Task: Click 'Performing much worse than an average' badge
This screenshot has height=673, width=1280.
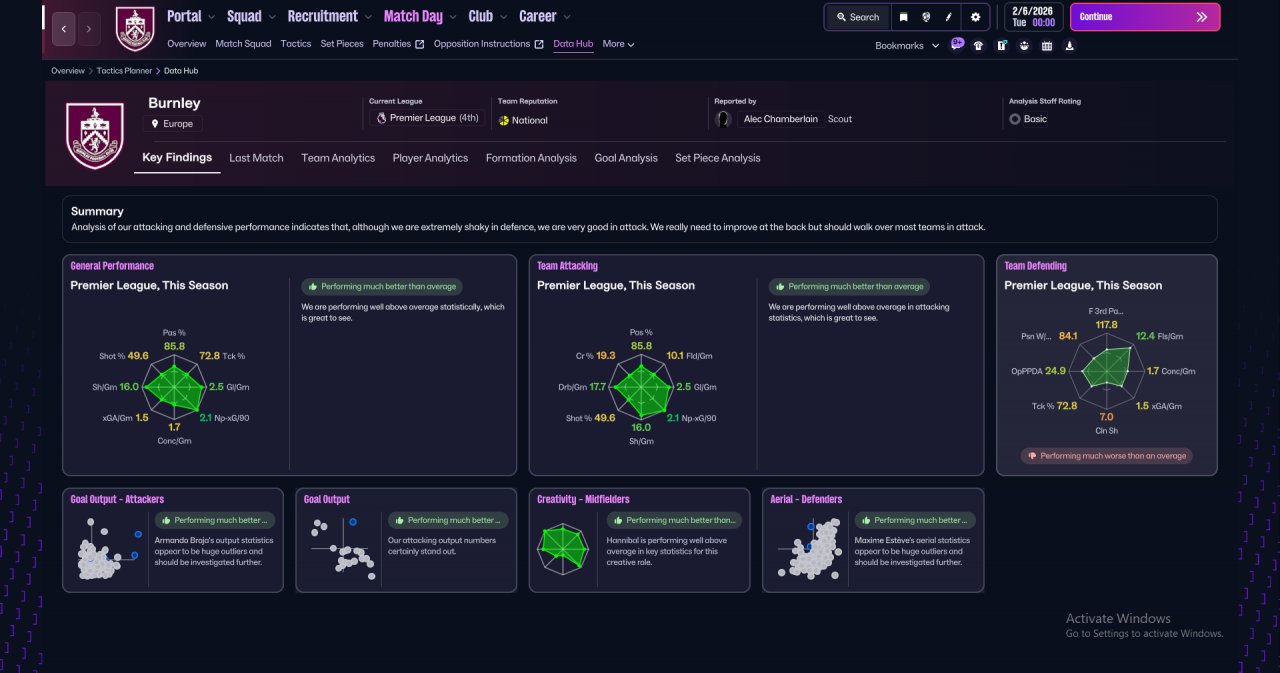Action: (1106, 456)
